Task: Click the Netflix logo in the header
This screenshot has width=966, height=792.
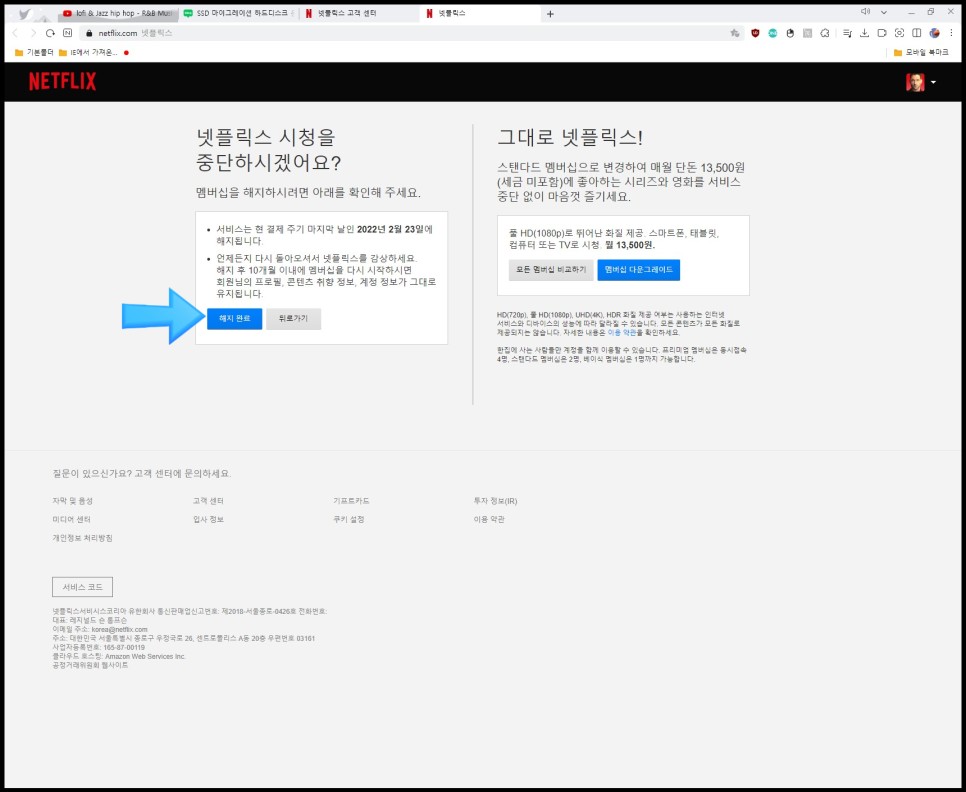Action: pos(62,81)
